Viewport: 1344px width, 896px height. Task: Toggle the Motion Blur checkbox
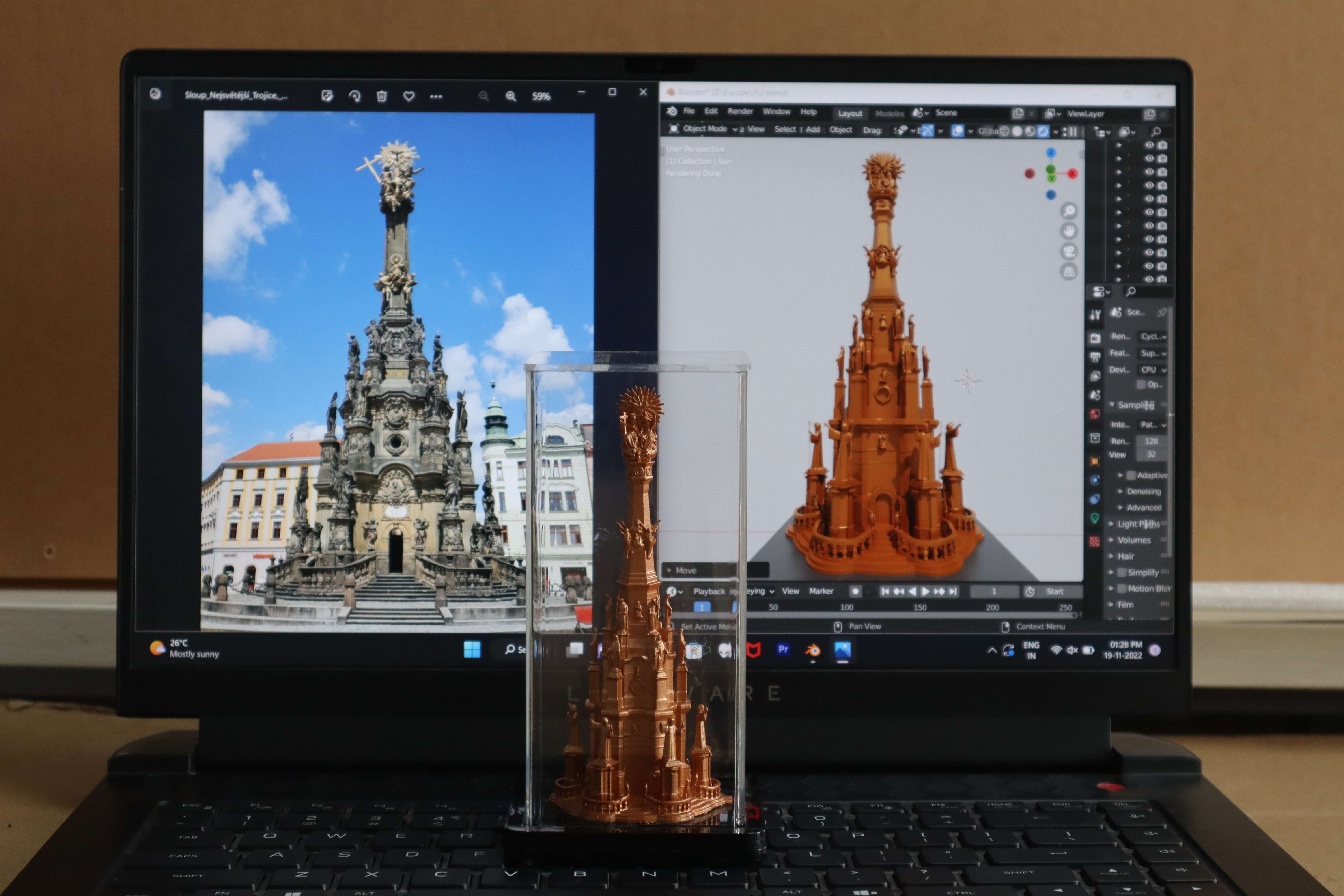(x=1122, y=589)
